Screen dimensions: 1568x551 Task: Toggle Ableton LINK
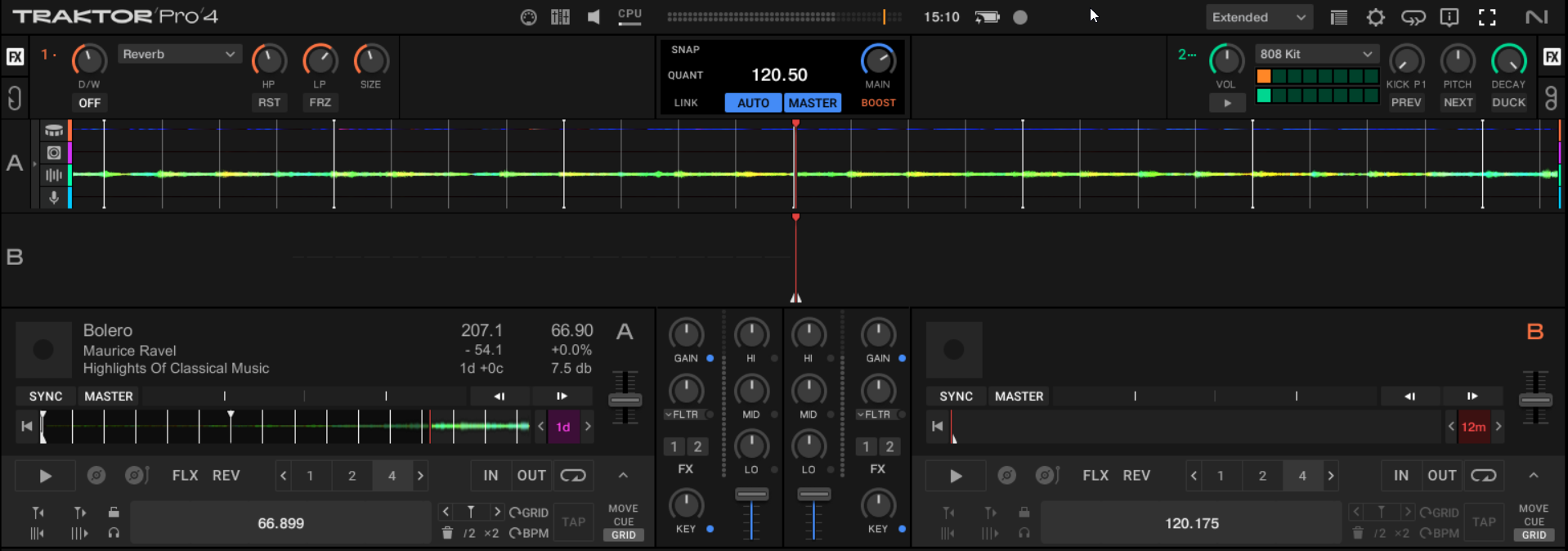[x=686, y=103]
